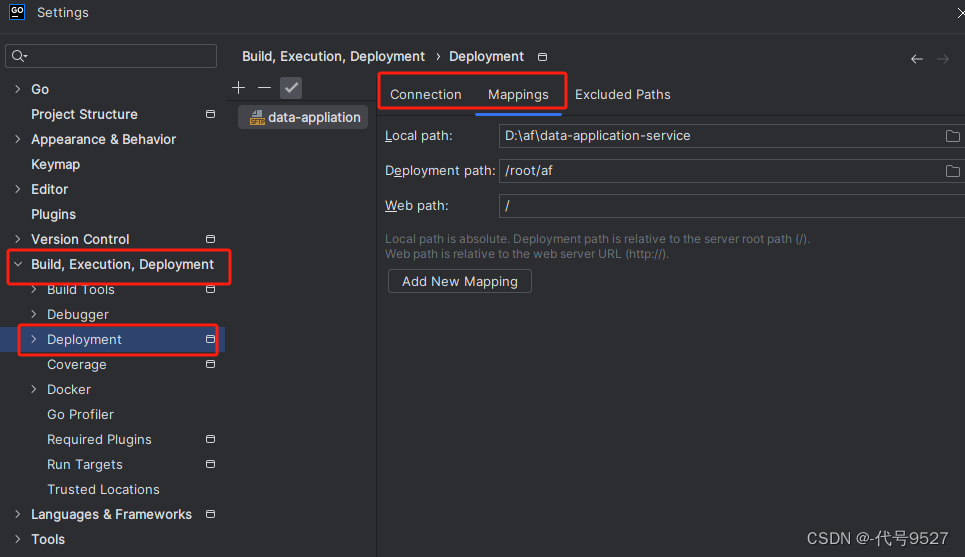This screenshot has height=557, width=965.
Task: Open Project Structure settings
Action: pyautogui.click(x=84, y=114)
